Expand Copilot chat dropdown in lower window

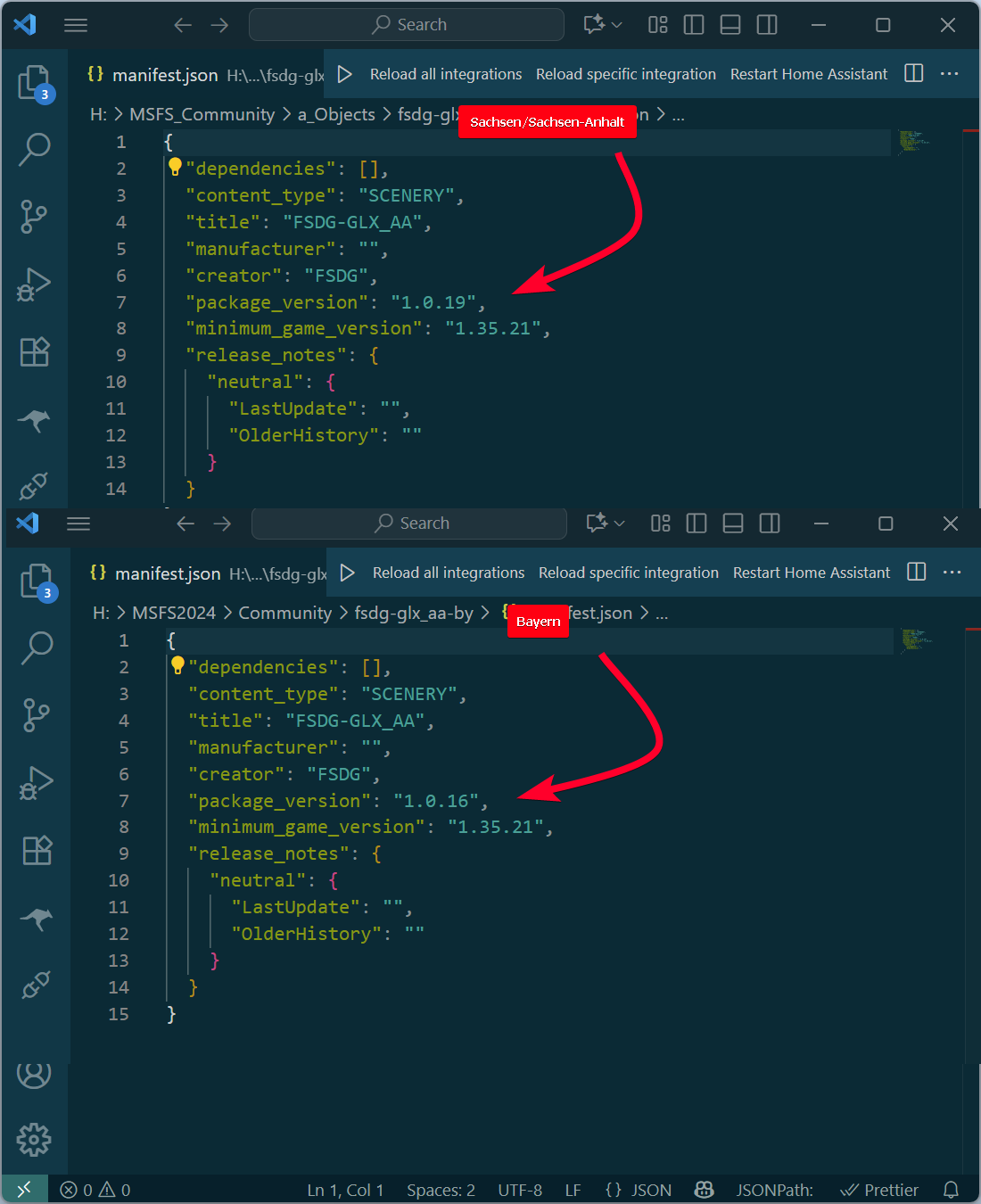pos(620,524)
